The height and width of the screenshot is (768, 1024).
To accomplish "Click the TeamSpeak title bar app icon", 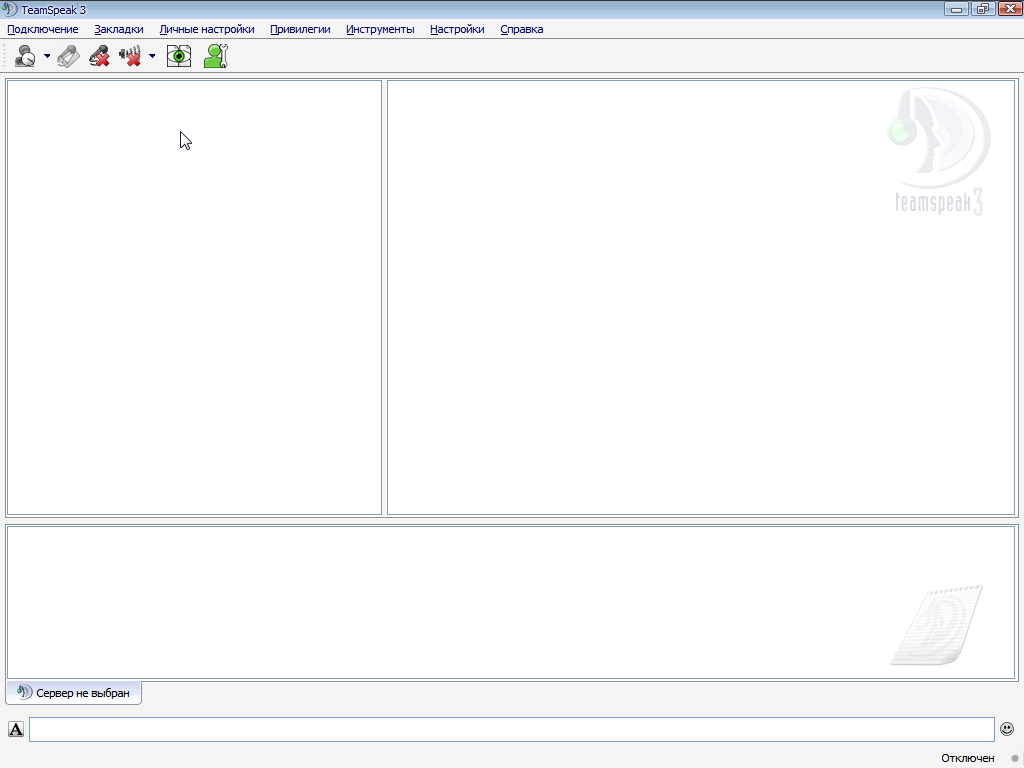I will pyautogui.click(x=10, y=10).
